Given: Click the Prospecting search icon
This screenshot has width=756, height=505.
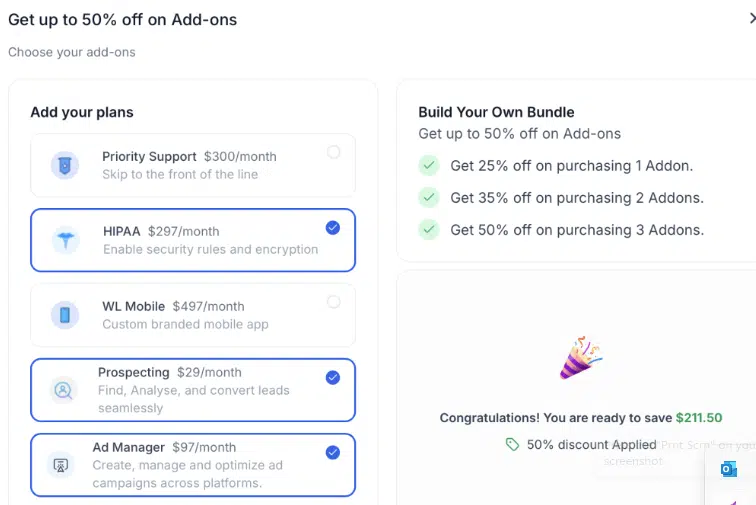Looking at the screenshot, I should 62,390.
